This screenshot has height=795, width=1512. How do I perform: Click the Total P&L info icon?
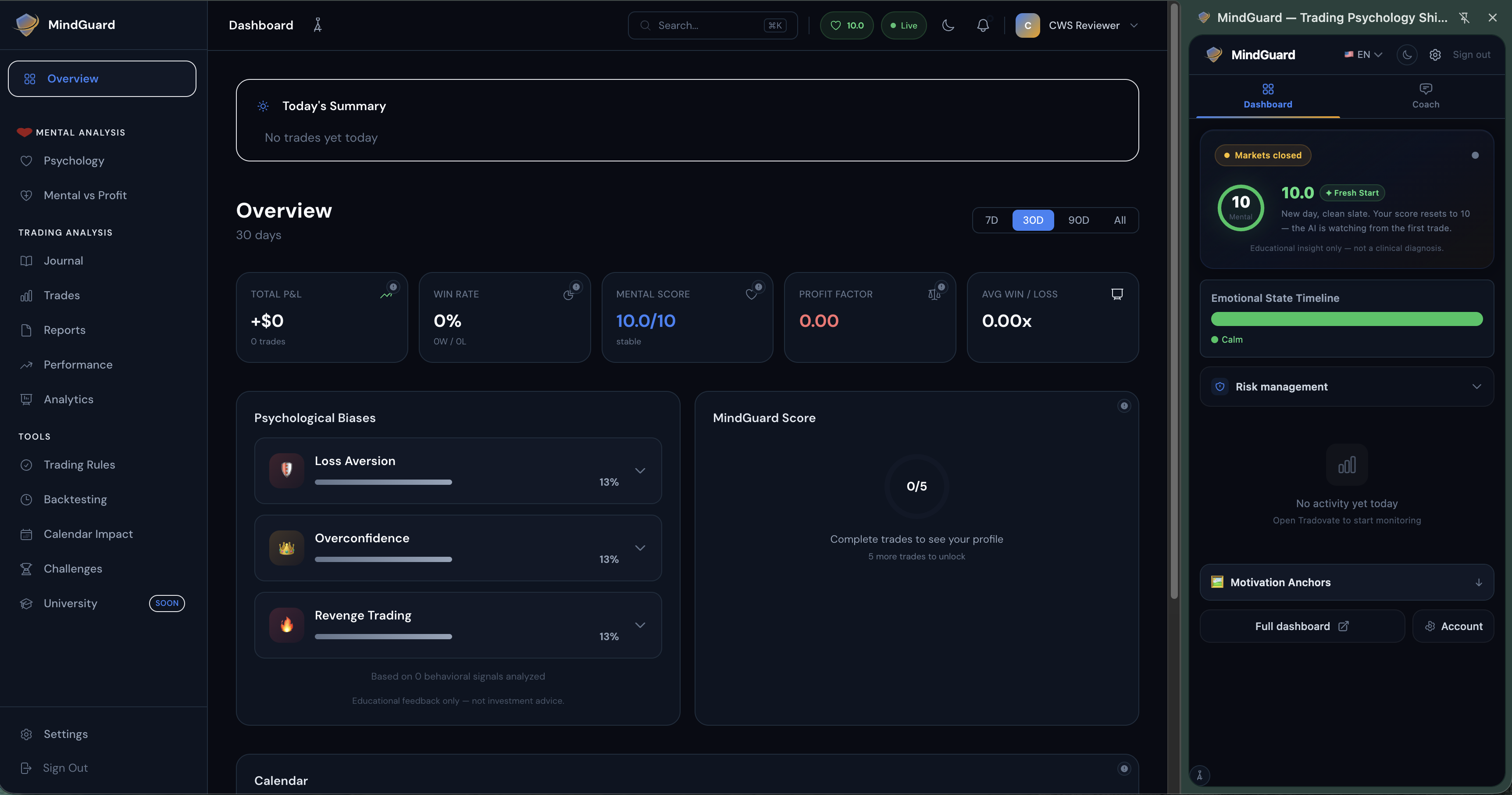point(393,287)
